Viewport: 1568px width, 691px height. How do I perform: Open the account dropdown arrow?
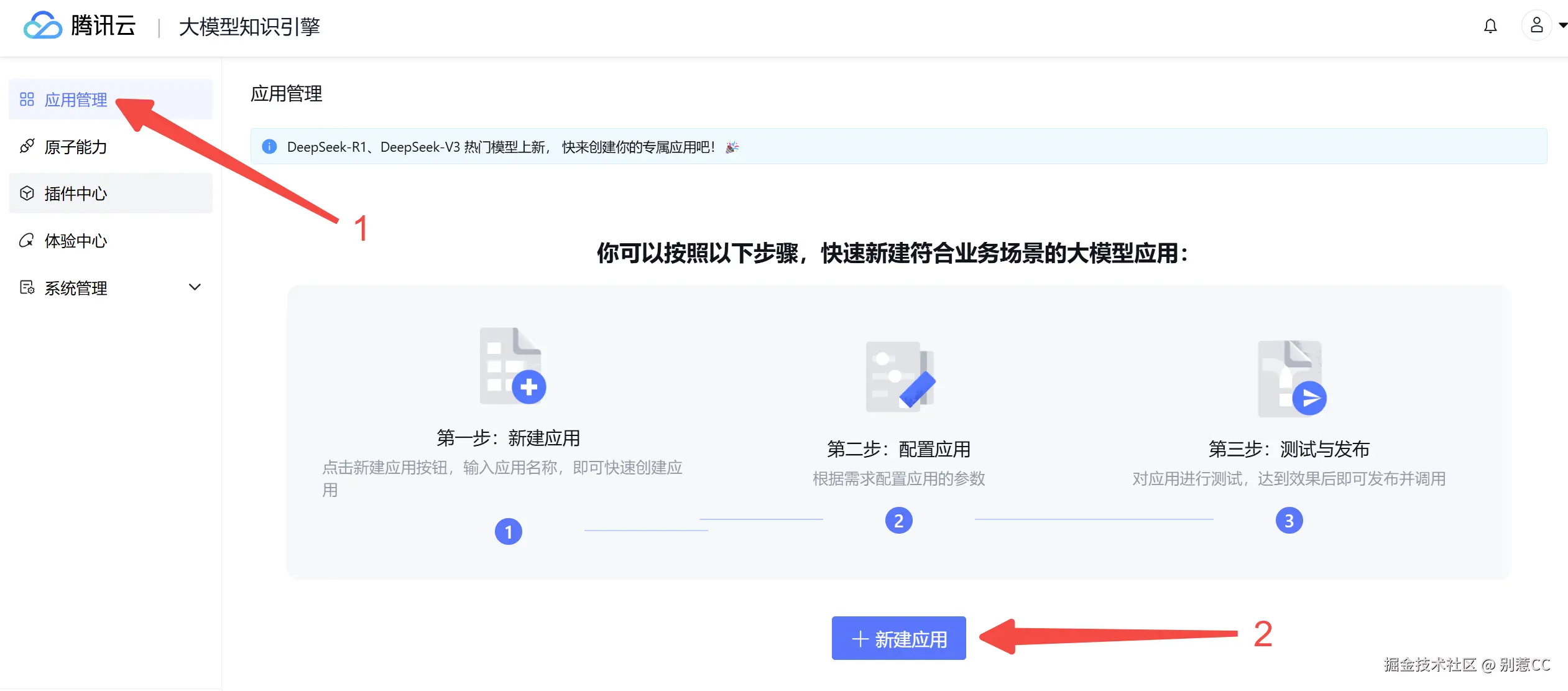coord(1562,26)
